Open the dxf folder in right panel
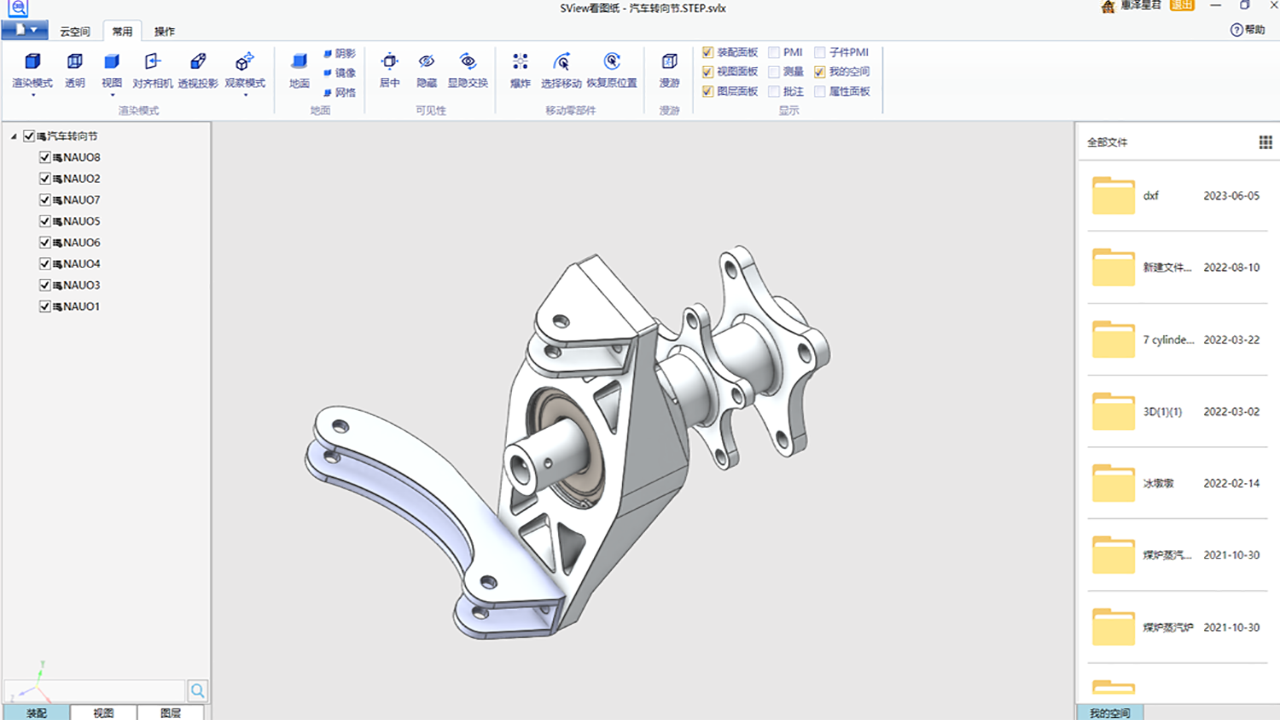Screen dimensions: 1280x720 point(1113,196)
